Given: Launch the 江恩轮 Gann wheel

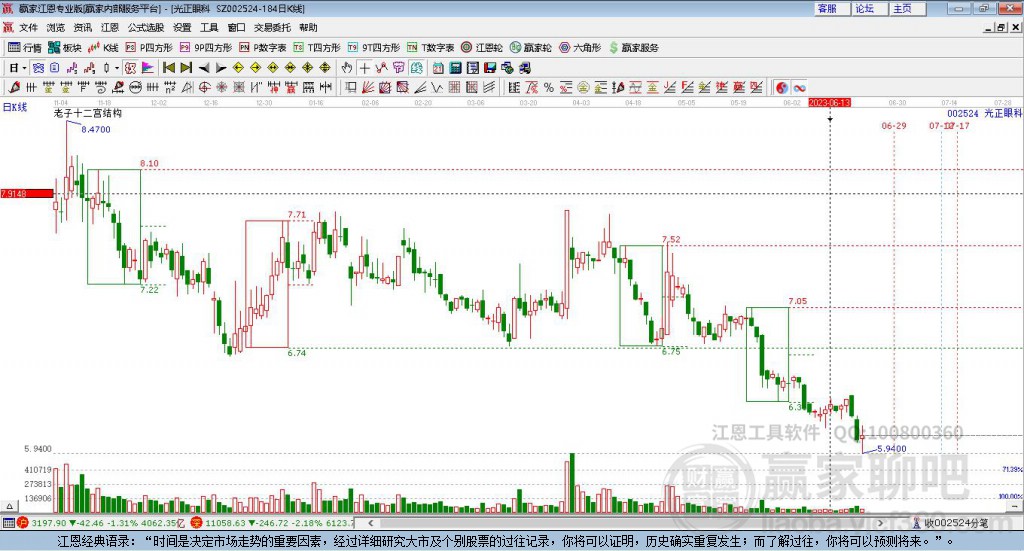Looking at the screenshot, I should (x=482, y=48).
